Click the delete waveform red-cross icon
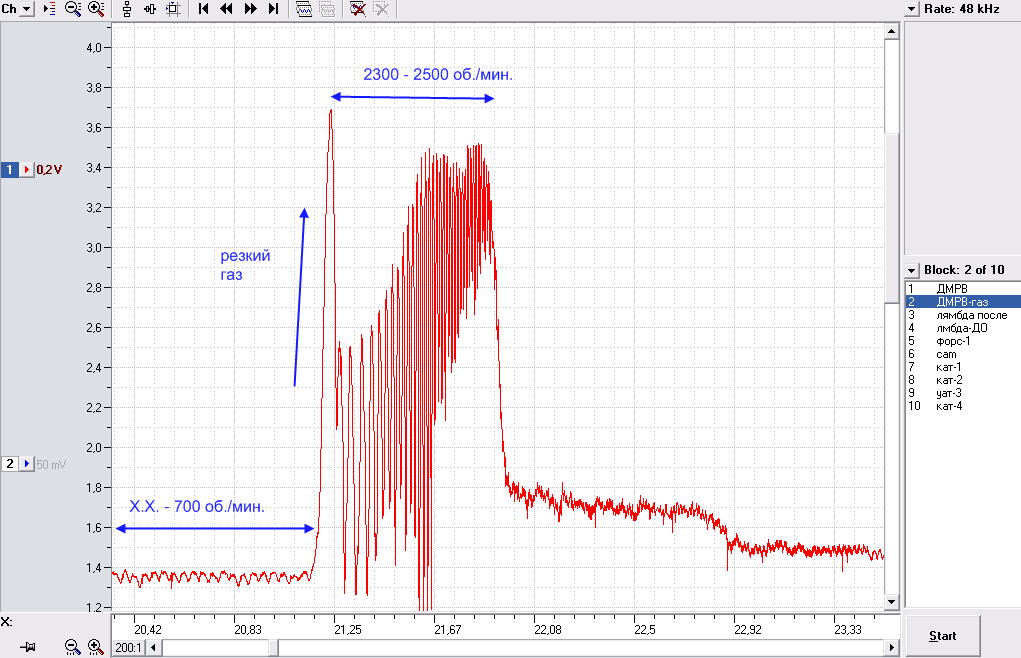1021x658 pixels. (x=357, y=9)
